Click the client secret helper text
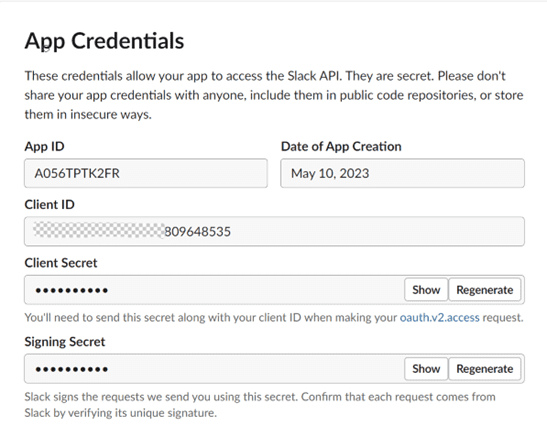 pyautogui.click(x=274, y=317)
